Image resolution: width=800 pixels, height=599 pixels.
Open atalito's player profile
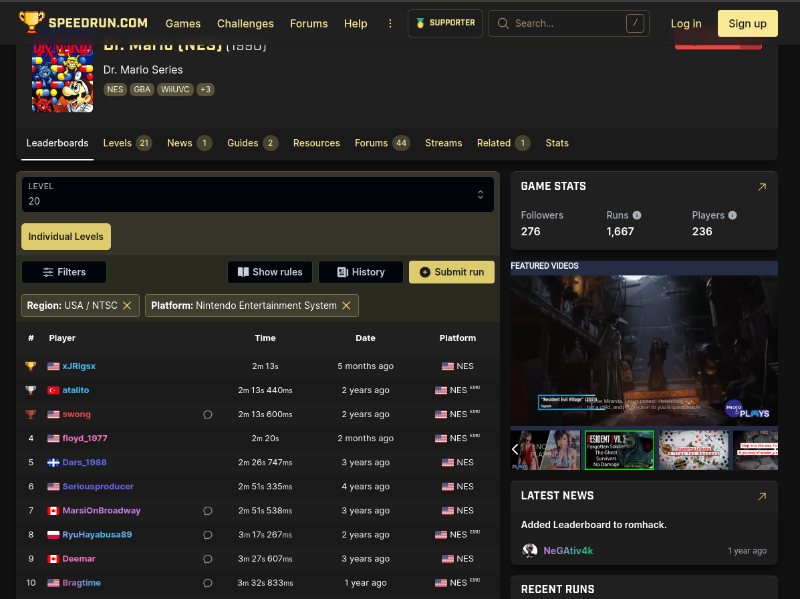pos(76,390)
